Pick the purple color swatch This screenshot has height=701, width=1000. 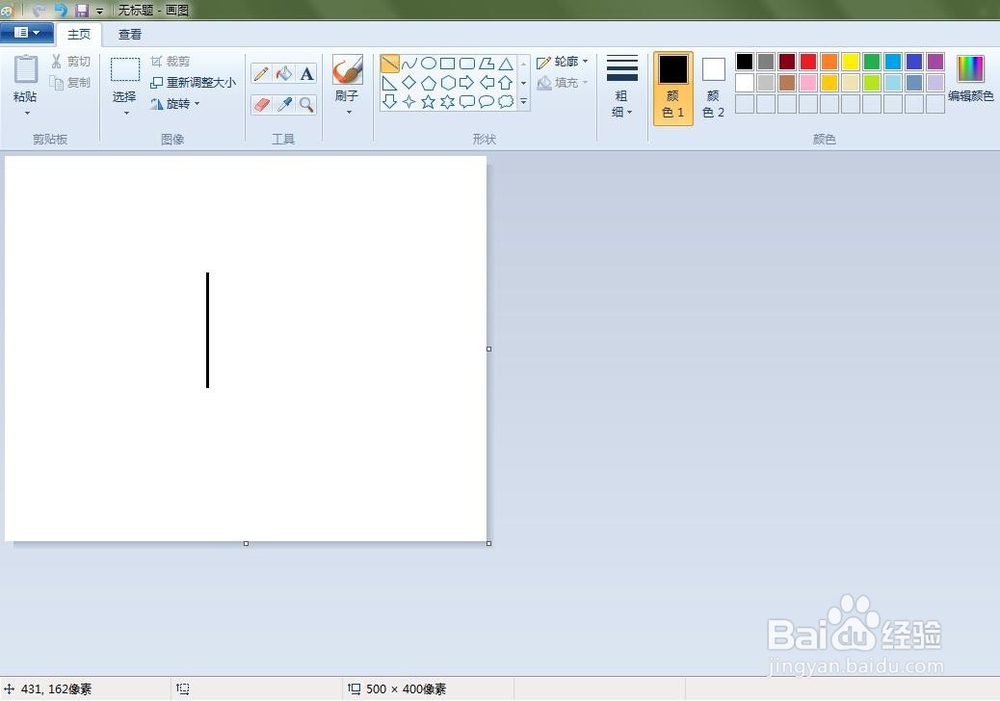pos(935,61)
